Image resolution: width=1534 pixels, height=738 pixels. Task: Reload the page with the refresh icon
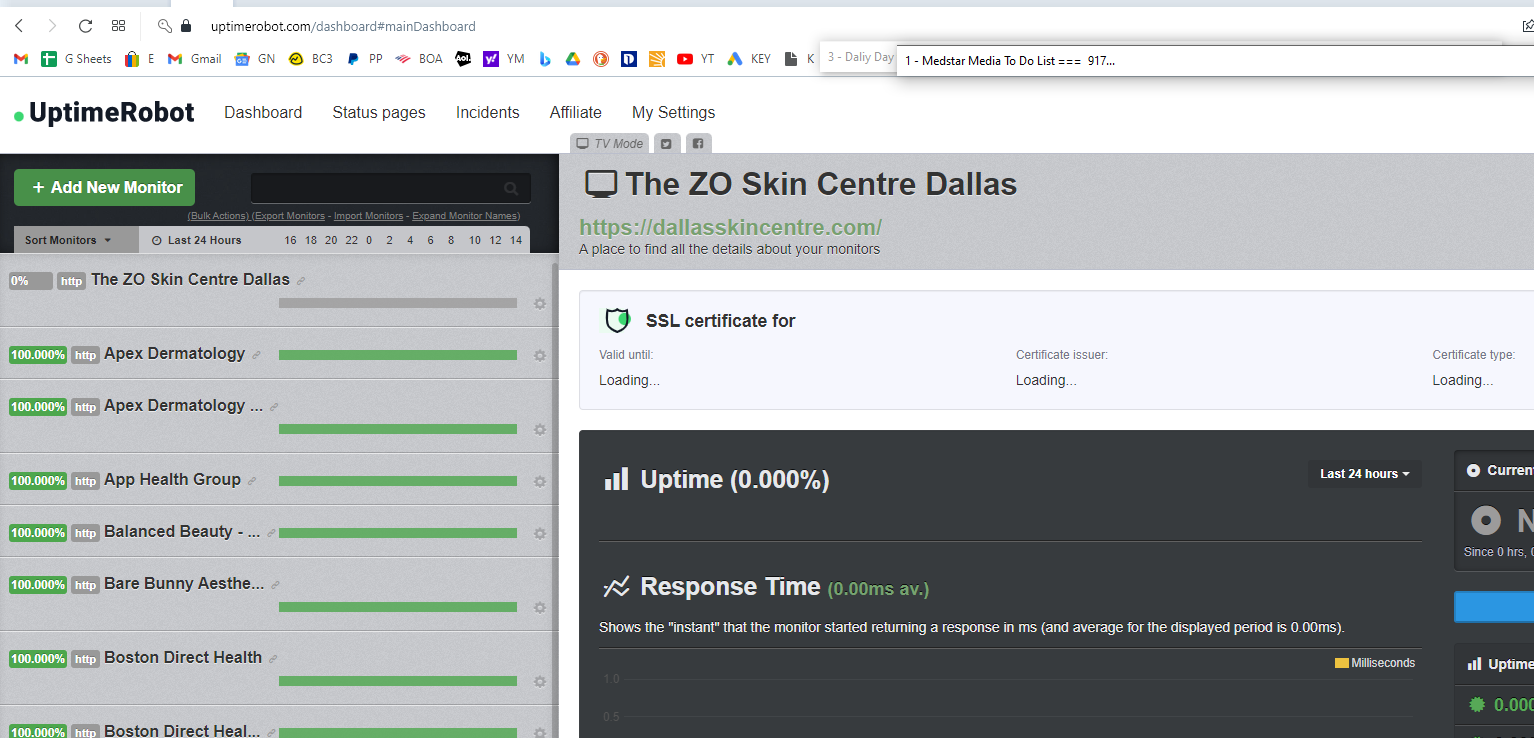[x=85, y=26]
